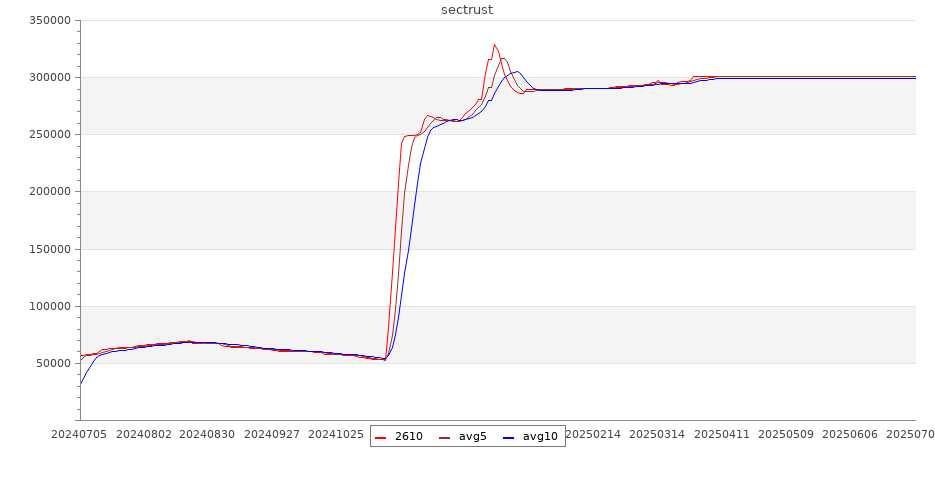Select the avg5 legend label

coord(472,436)
